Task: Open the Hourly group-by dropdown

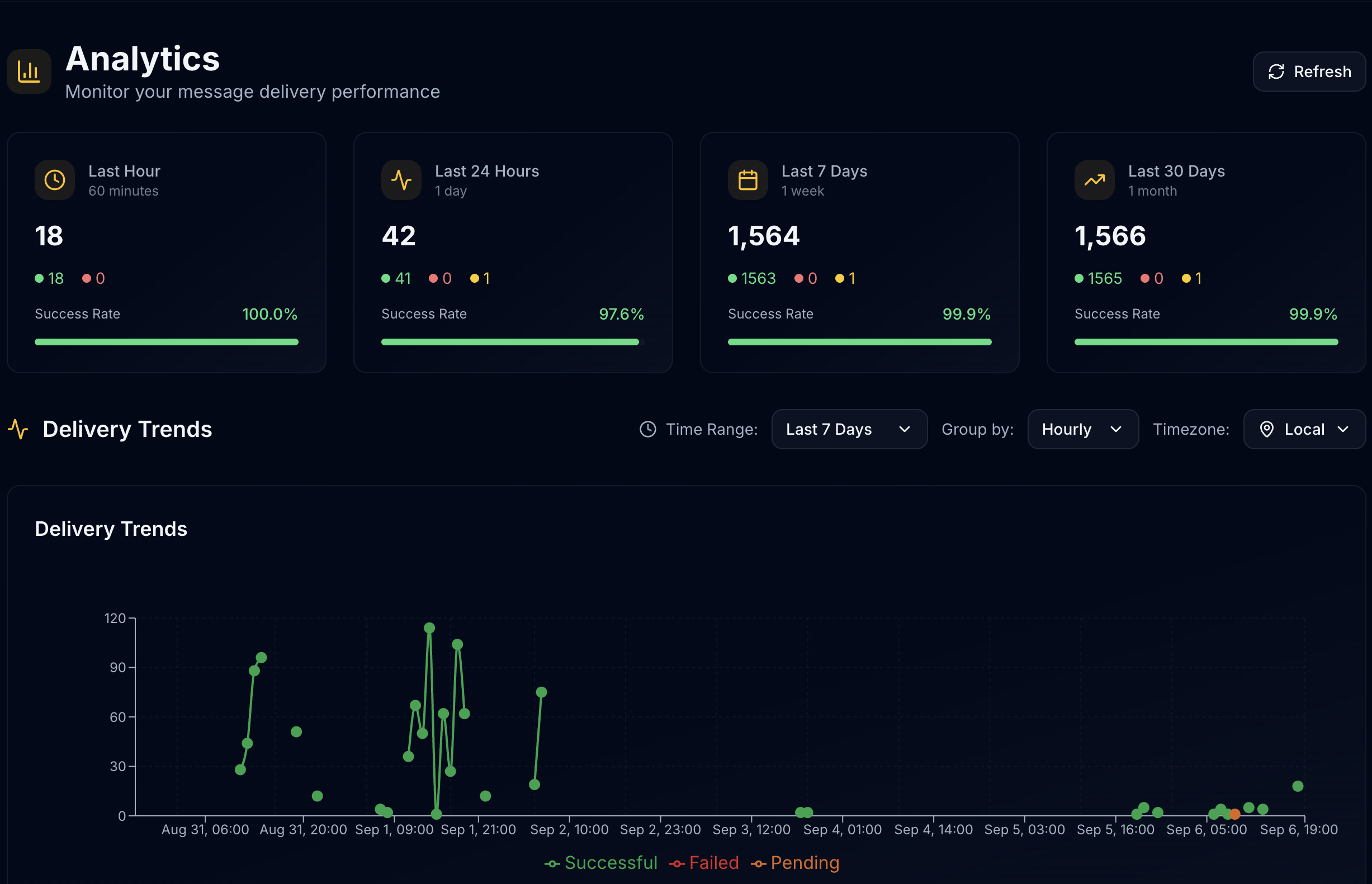Action: [1082, 429]
